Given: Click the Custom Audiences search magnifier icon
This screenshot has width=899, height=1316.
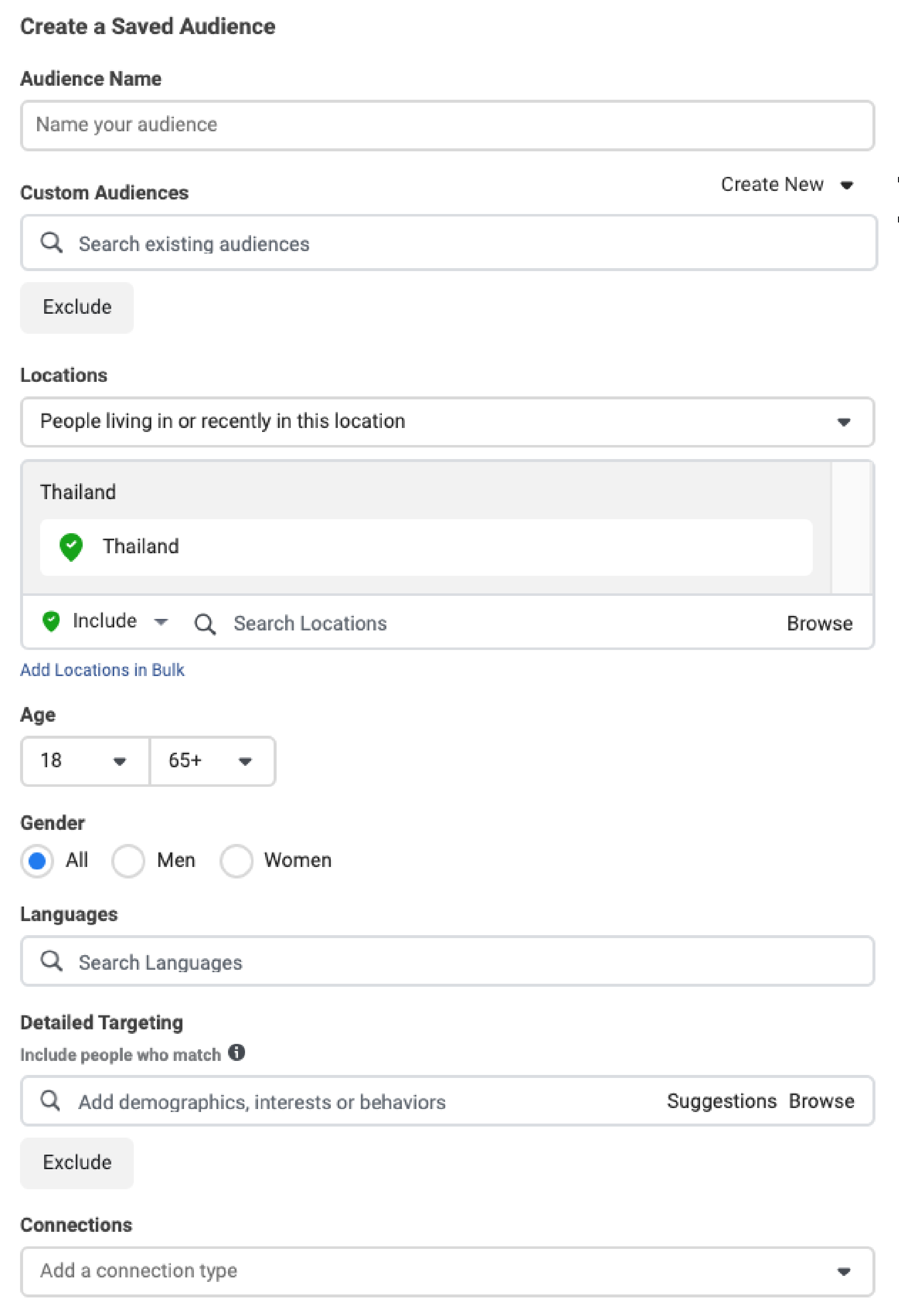Looking at the screenshot, I should coord(52,243).
